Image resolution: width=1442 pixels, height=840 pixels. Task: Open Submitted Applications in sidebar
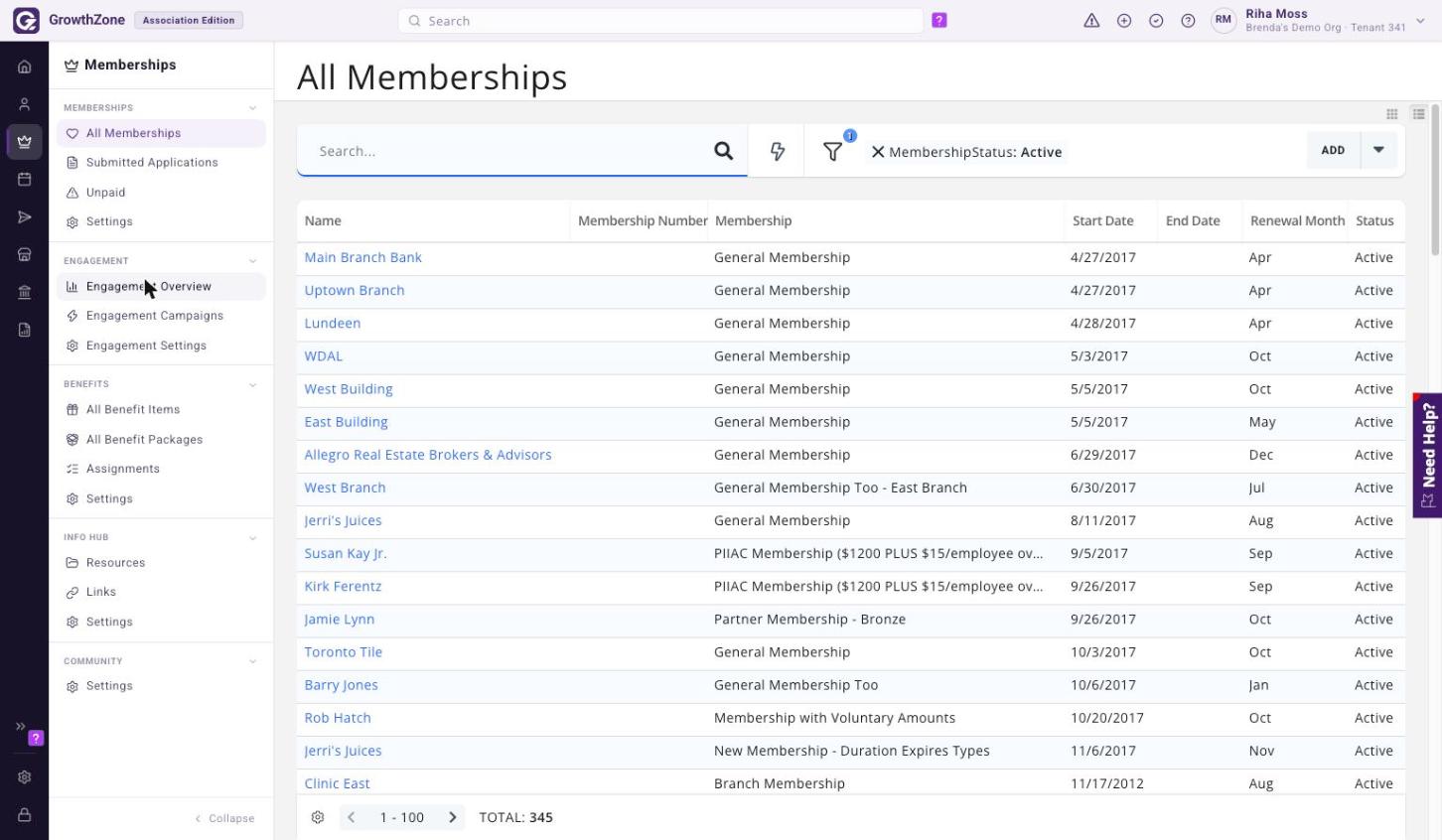161,163
